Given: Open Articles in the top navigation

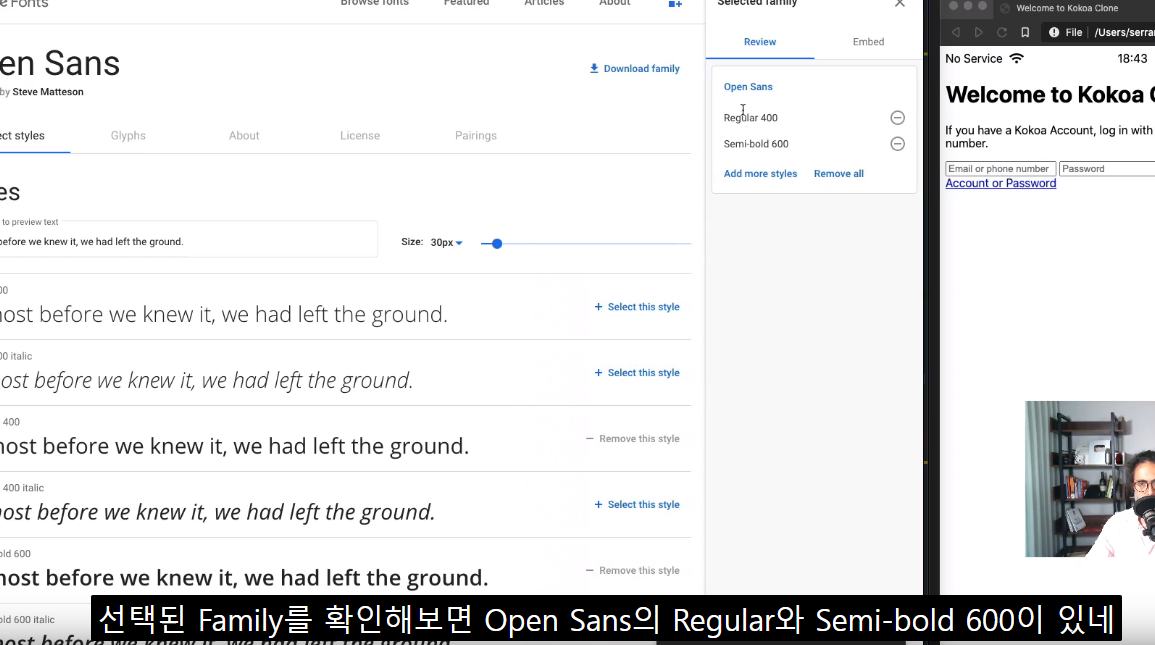Looking at the screenshot, I should click(544, 3).
